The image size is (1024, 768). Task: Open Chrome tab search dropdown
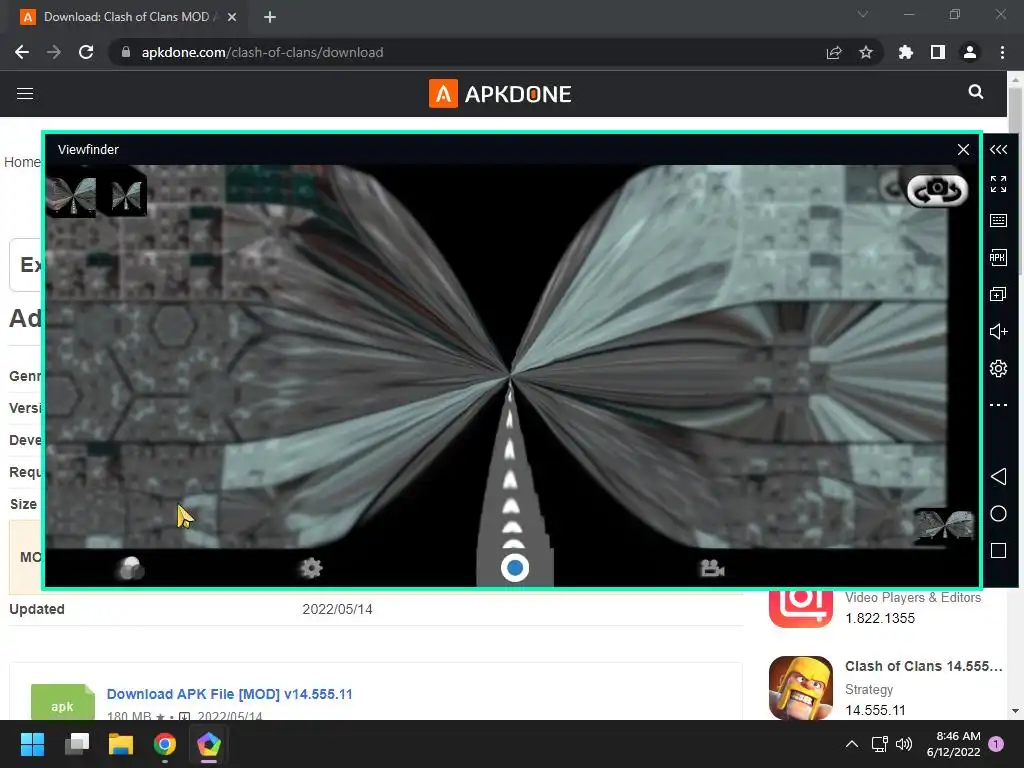click(x=863, y=14)
